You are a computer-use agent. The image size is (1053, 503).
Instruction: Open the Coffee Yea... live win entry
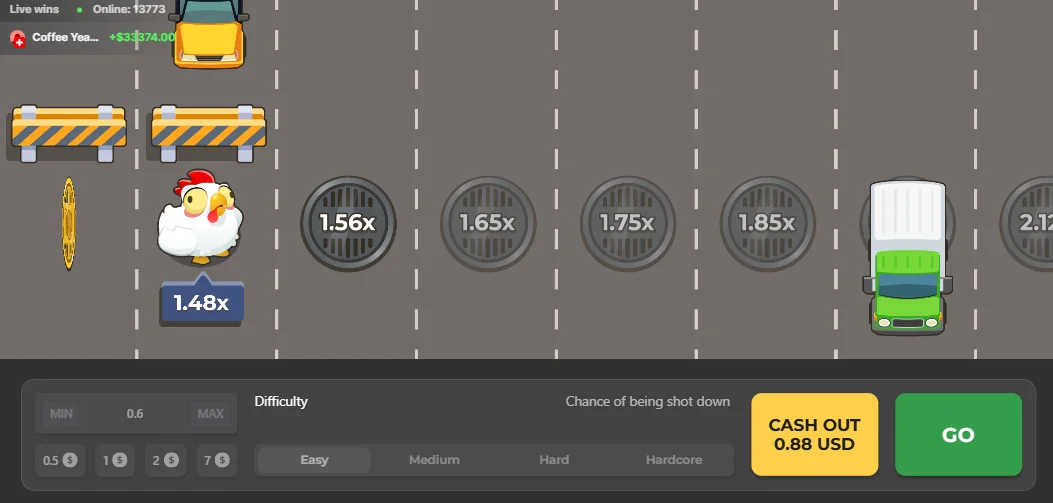coord(87,38)
